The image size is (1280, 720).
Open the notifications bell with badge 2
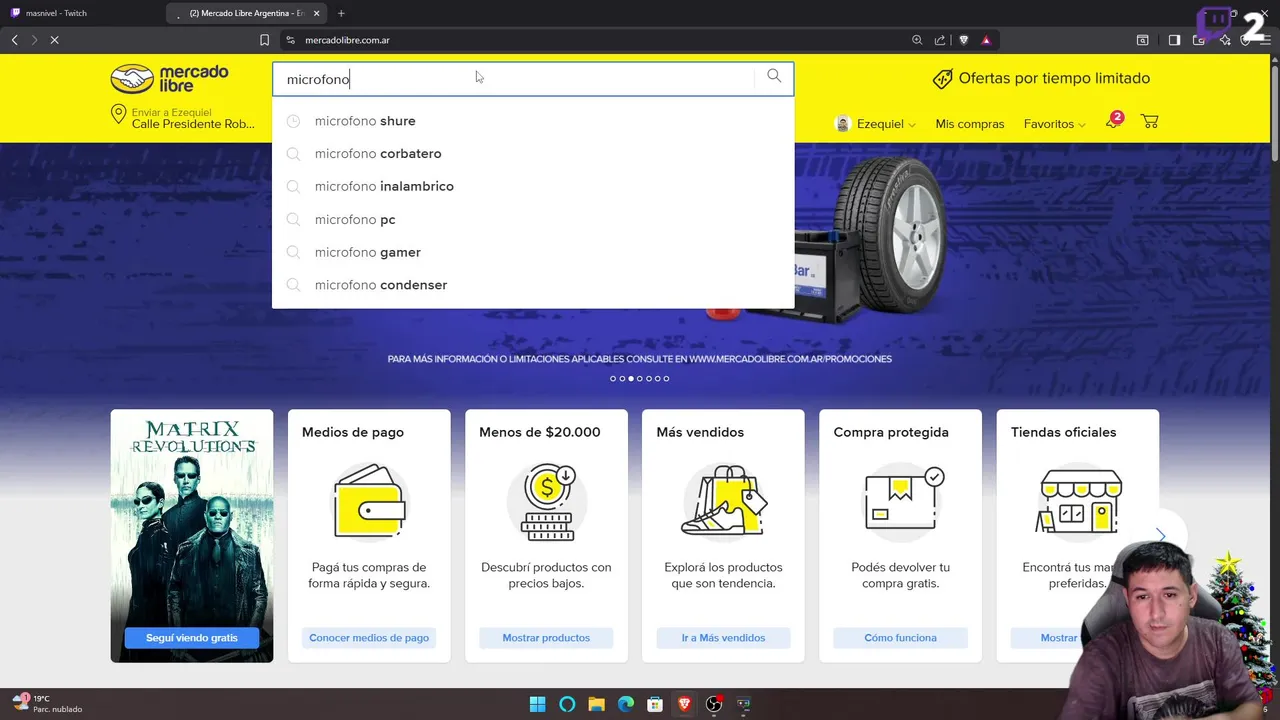point(1113,121)
